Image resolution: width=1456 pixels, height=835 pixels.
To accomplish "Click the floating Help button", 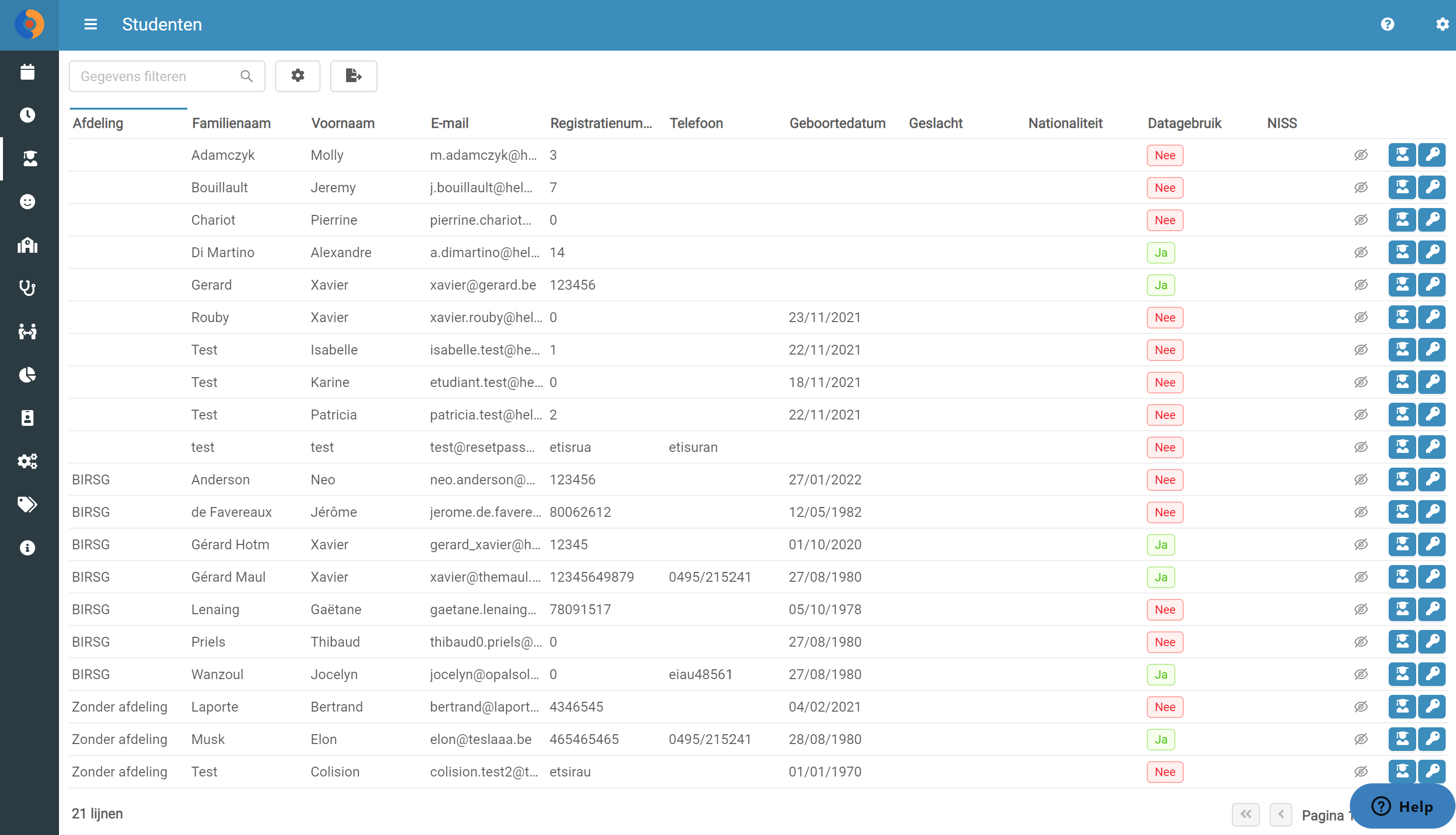I will click(x=1402, y=806).
